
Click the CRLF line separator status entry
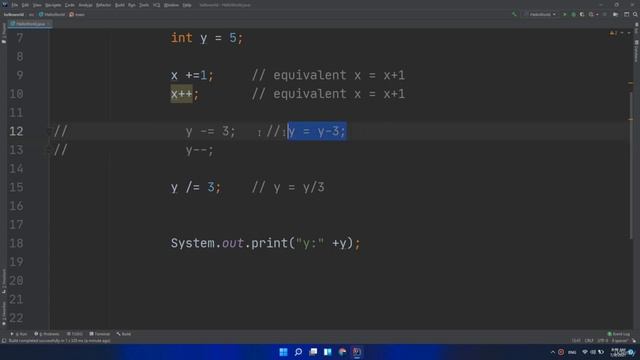point(589,340)
